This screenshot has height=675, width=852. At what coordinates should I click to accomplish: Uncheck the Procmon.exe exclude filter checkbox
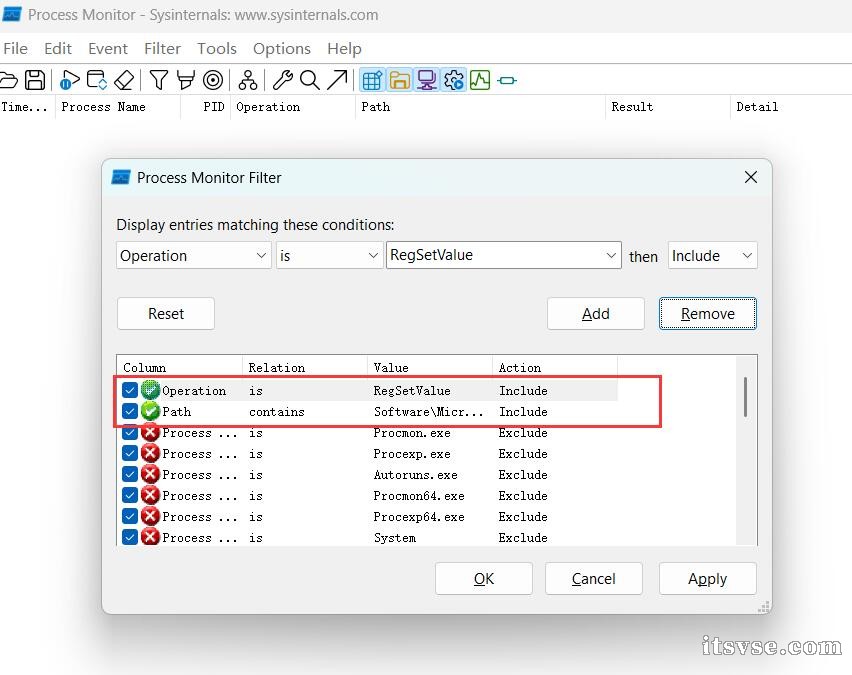(130, 433)
